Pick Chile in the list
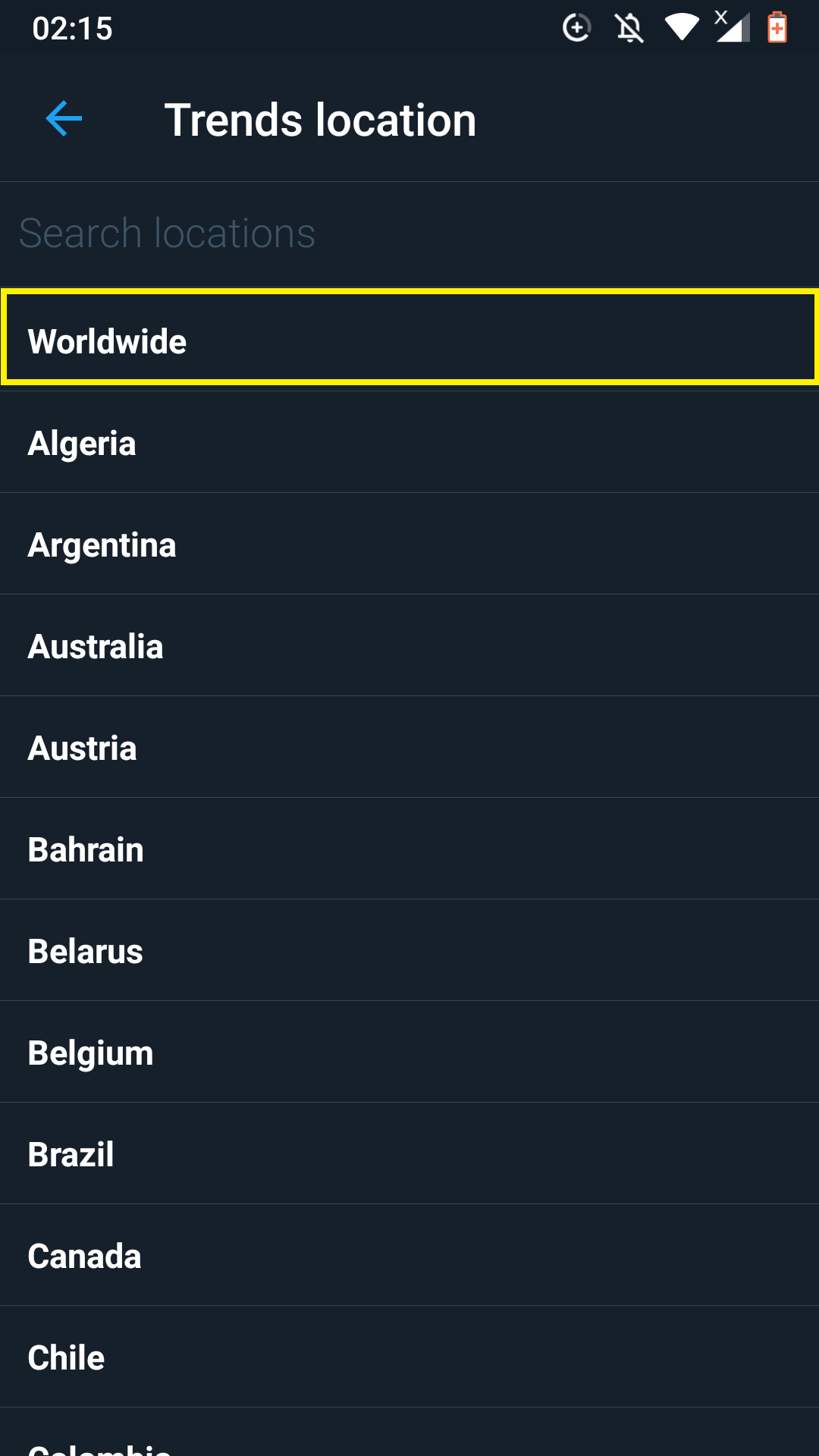This screenshot has width=819, height=1456. click(409, 1357)
